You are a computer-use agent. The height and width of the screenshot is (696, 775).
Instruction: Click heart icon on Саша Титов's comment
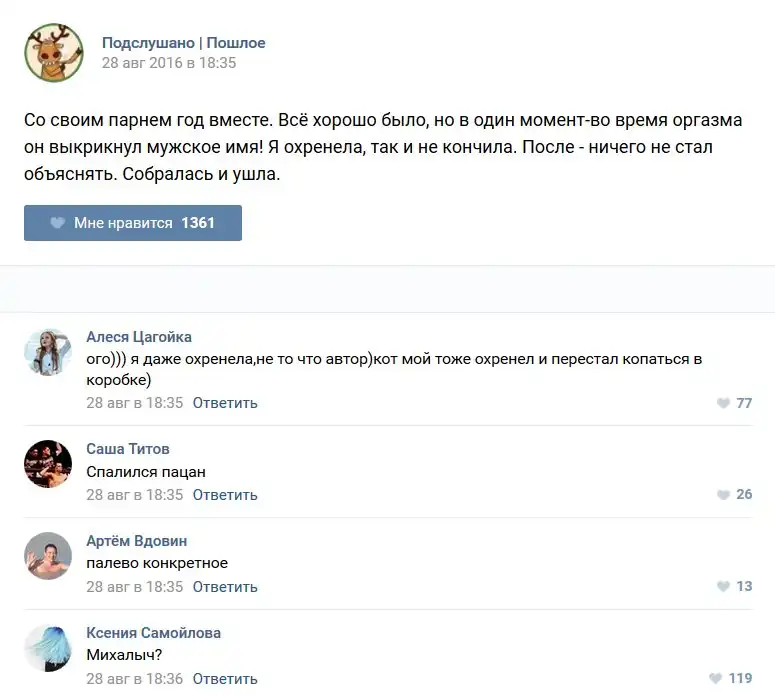point(723,495)
